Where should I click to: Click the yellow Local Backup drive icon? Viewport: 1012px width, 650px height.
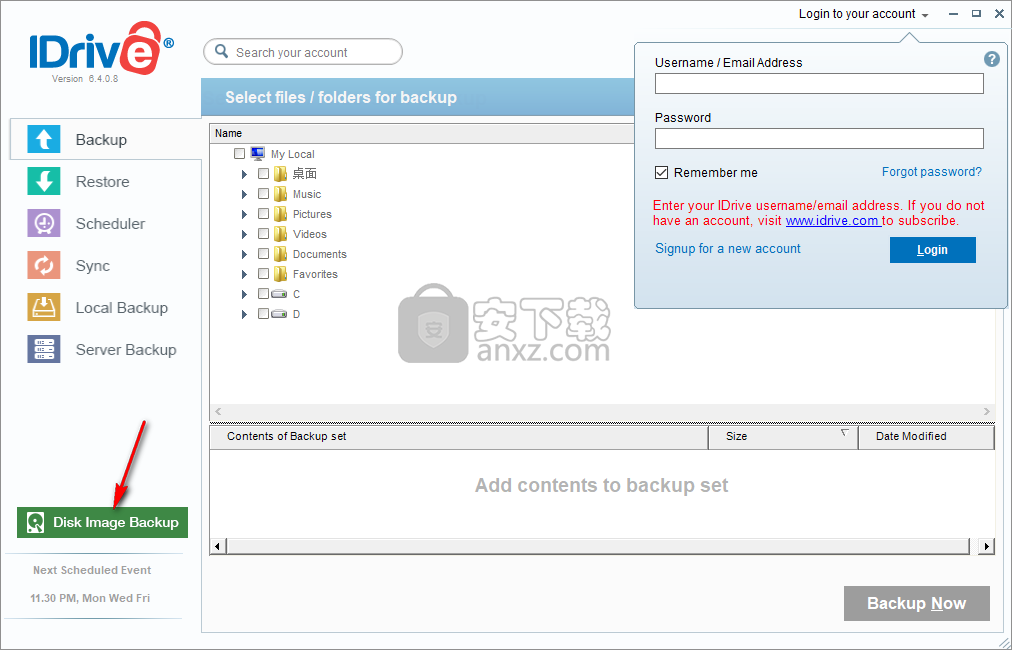(44, 307)
